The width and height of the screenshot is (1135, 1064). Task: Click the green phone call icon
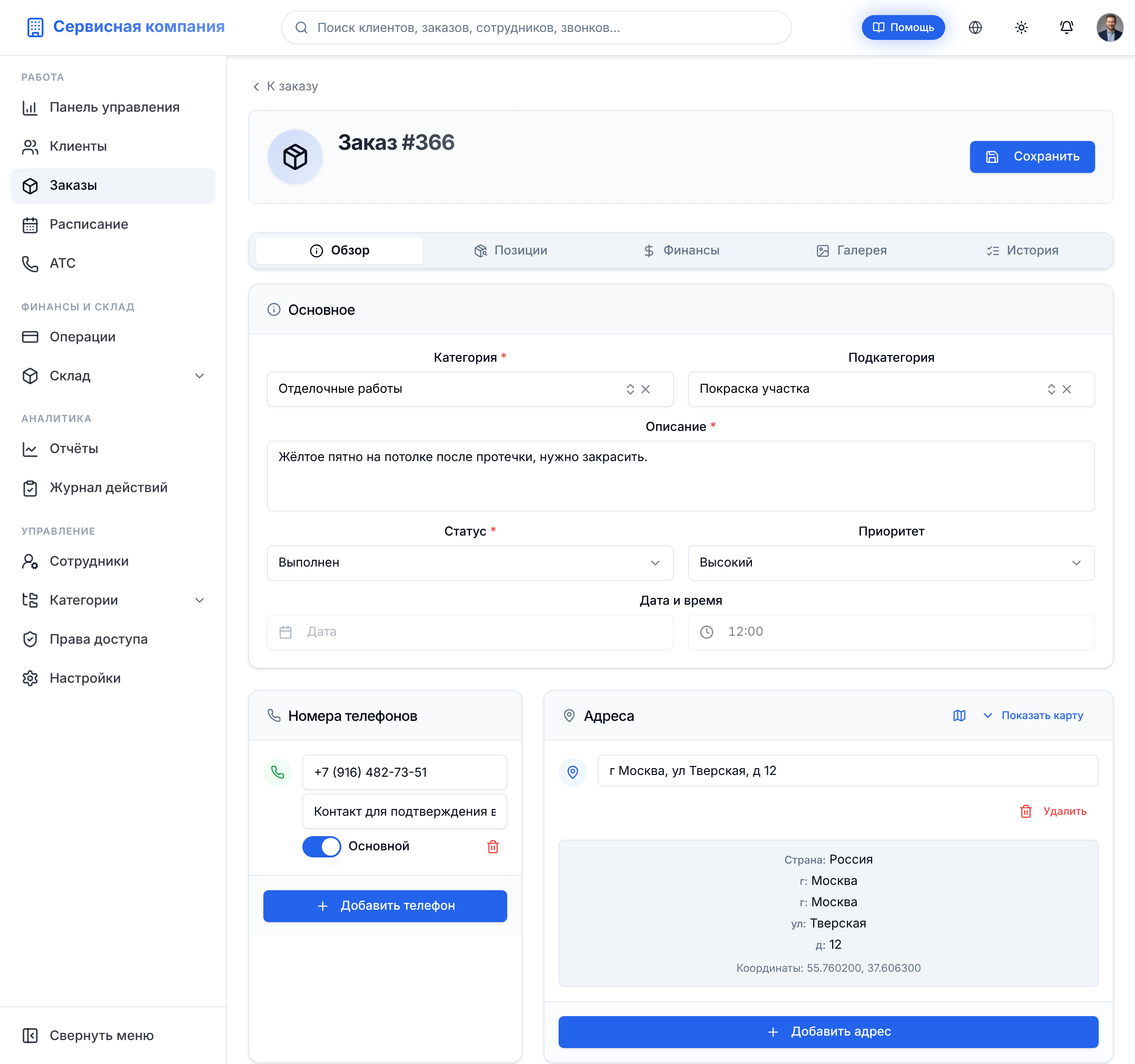pos(278,772)
